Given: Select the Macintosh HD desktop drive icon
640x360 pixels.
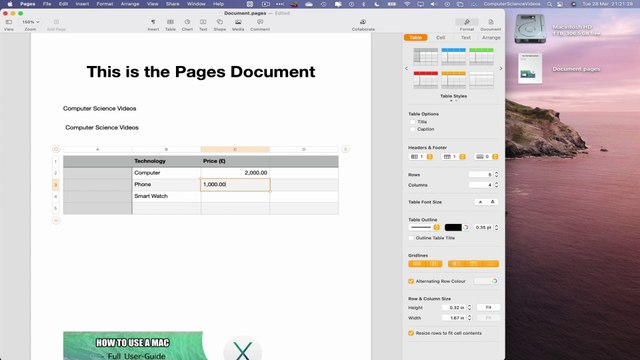Looking at the screenshot, I should point(530,29).
